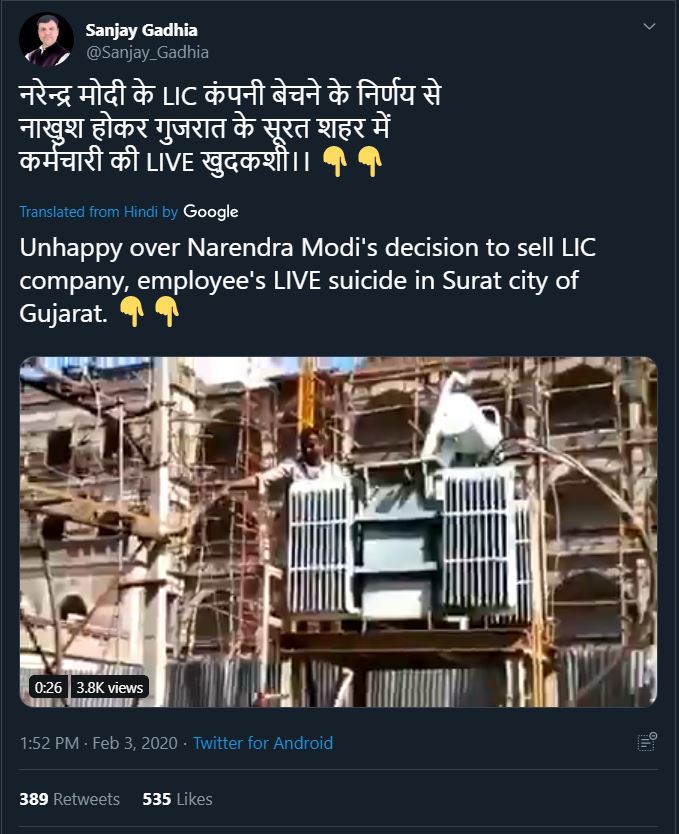Image resolution: width=679 pixels, height=834 pixels.
Task: Click the Twitter for Android source link
Action: pos(263,743)
